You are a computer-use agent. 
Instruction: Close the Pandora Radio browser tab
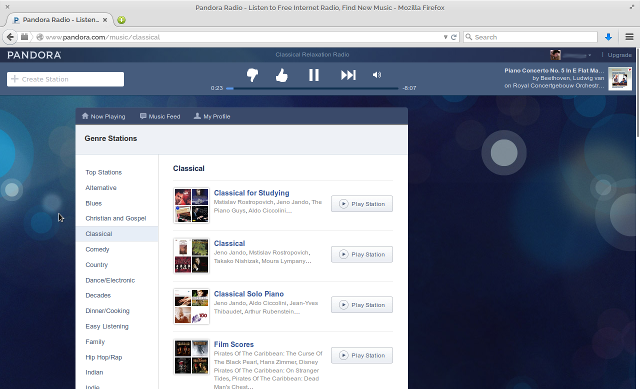105,20
